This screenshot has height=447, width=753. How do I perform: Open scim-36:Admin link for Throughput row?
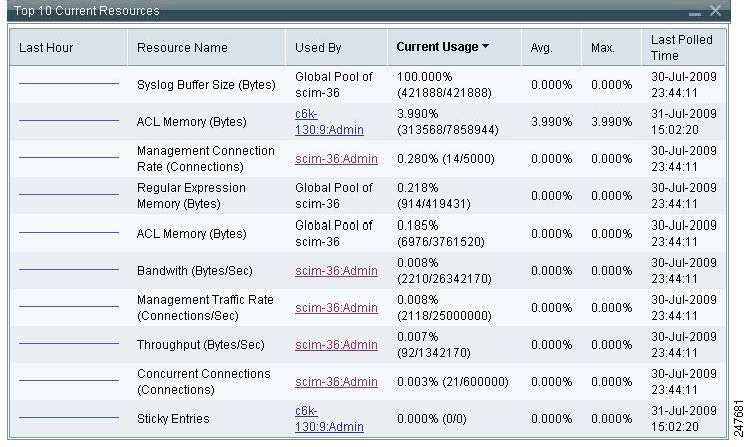(x=336, y=345)
